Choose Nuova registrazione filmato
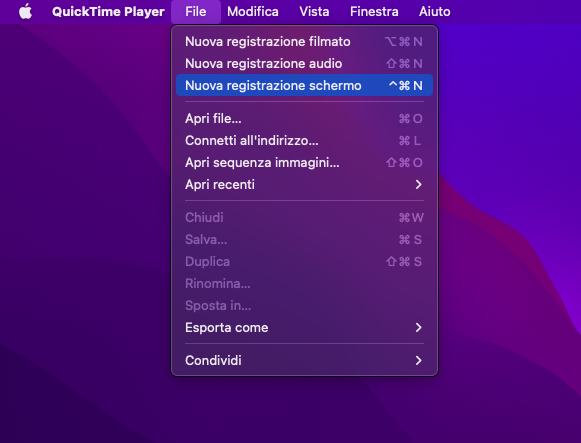This screenshot has width=581, height=443. pyautogui.click(x=304, y=41)
